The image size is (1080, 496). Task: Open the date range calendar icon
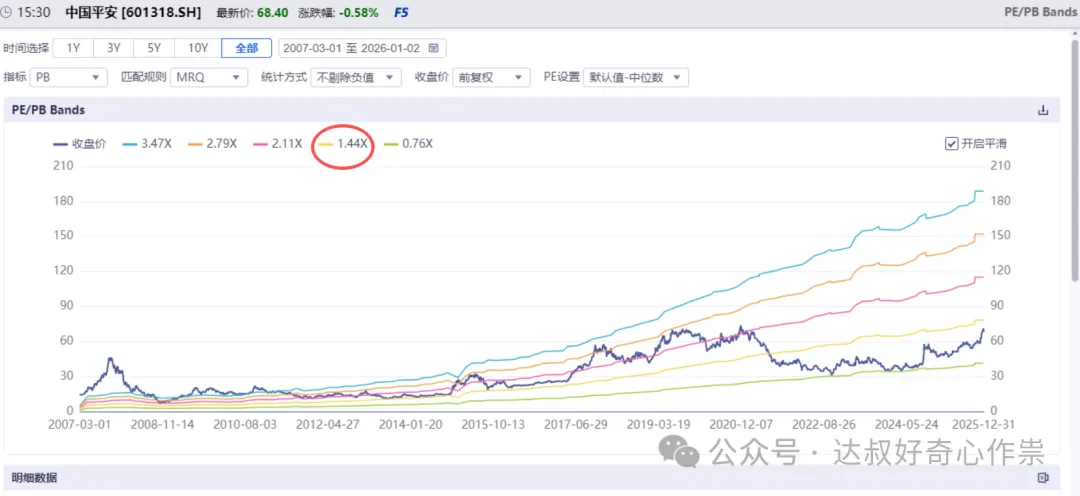[433, 48]
